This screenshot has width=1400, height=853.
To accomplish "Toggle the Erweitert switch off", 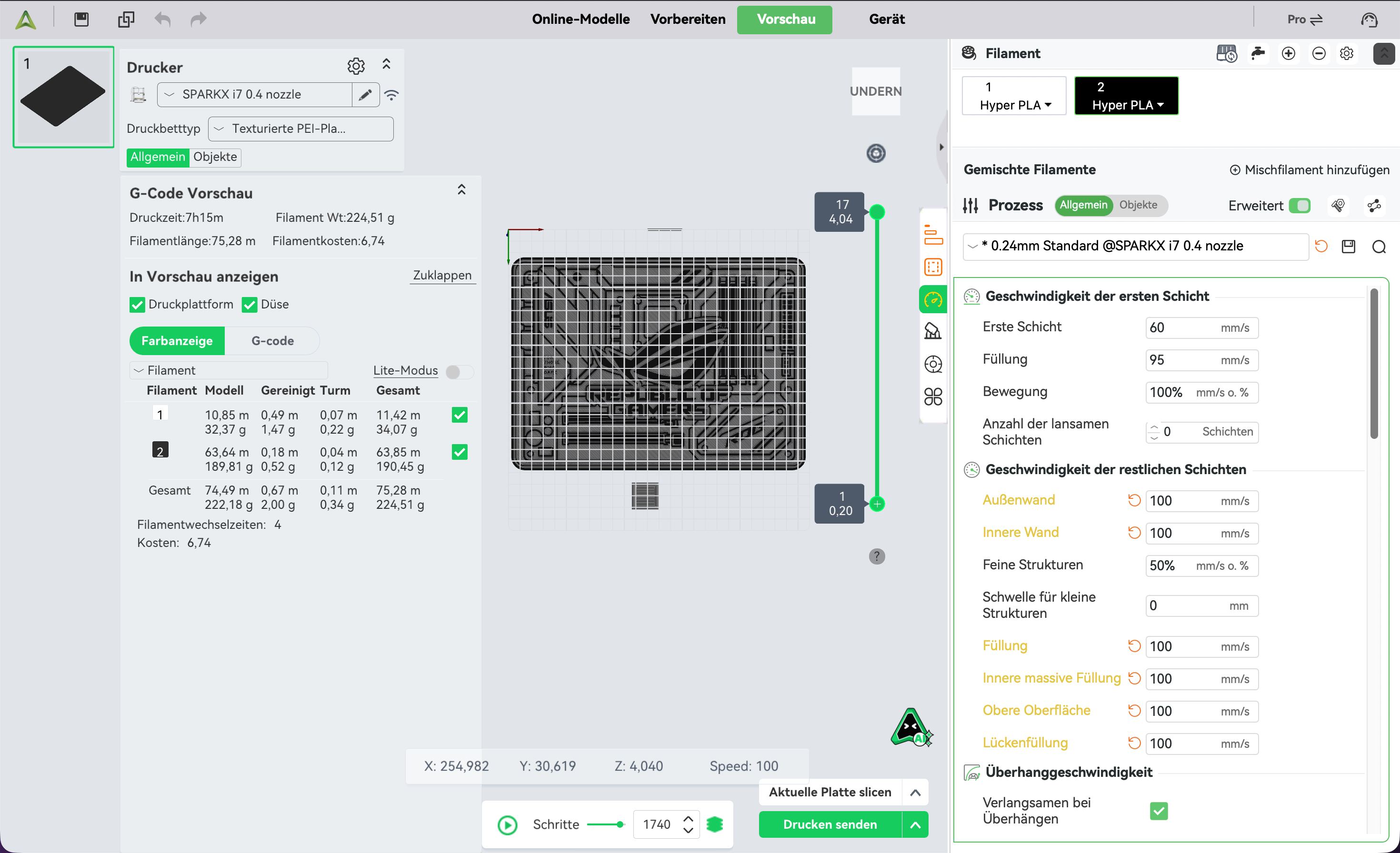I will 1300,206.
